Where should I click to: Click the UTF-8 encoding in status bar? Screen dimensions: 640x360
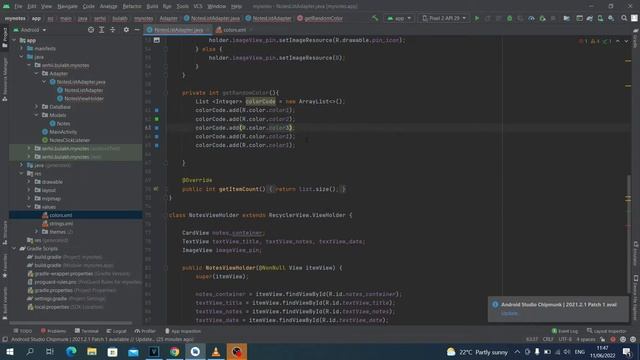(x=565, y=340)
